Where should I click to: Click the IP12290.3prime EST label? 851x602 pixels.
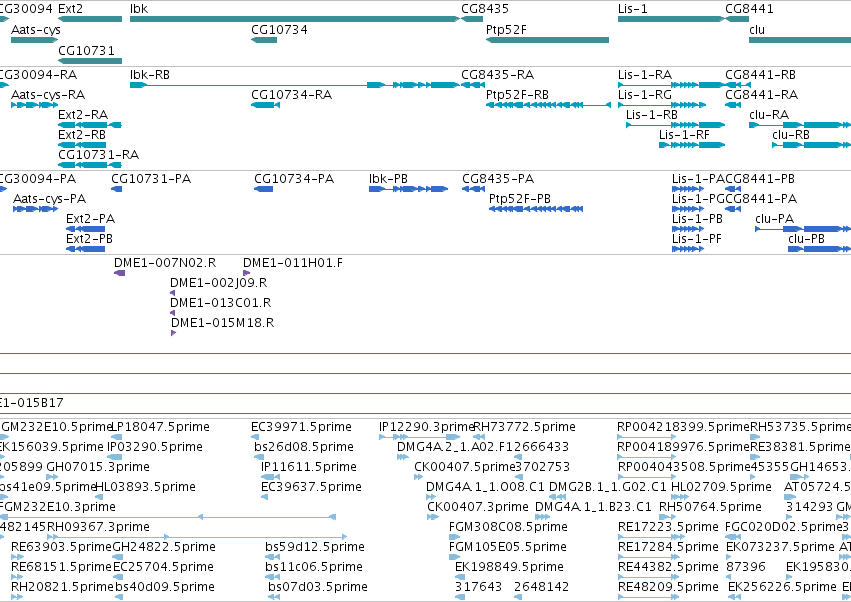(426, 427)
